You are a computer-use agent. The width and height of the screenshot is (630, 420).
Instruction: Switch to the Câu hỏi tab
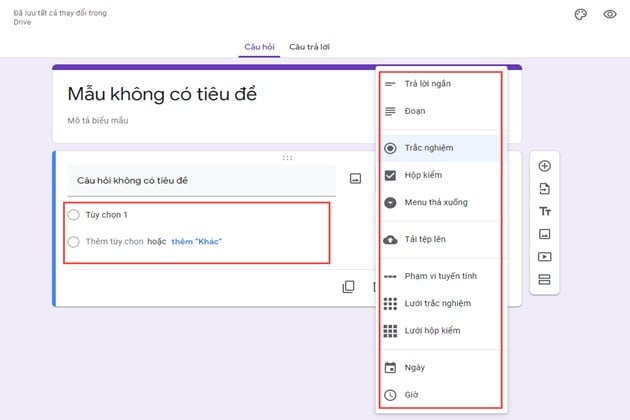coord(259,47)
